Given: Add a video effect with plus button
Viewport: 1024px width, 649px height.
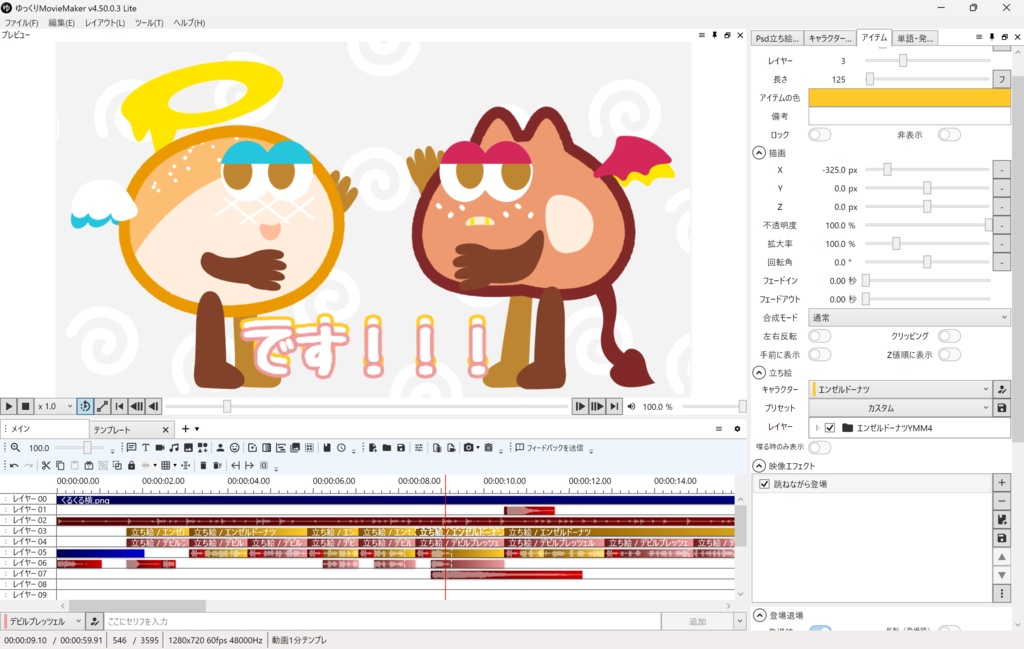Looking at the screenshot, I should [1002, 483].
